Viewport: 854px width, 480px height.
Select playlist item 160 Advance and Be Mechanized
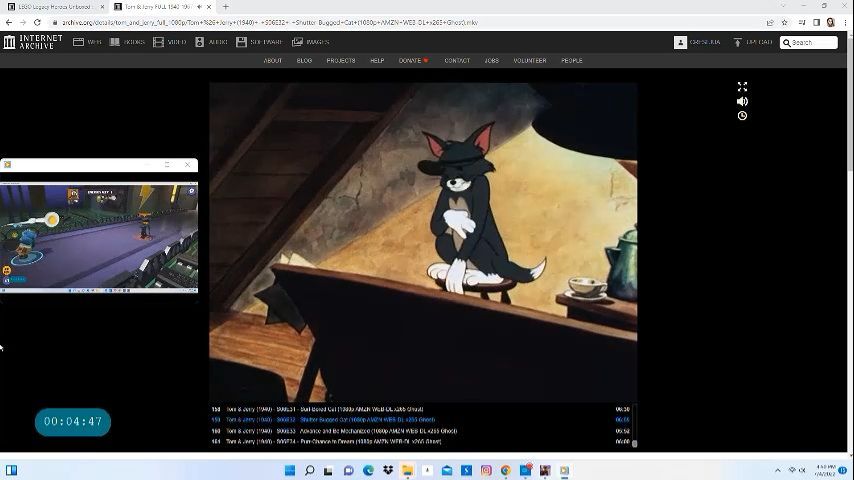(420, 431)
